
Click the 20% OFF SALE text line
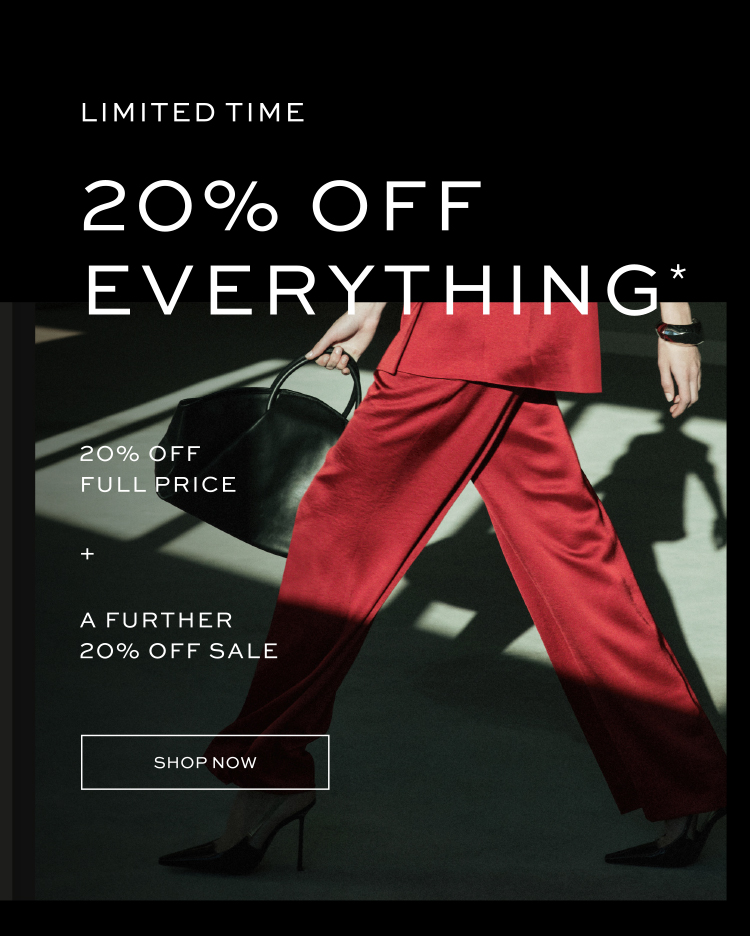(179, 651)
